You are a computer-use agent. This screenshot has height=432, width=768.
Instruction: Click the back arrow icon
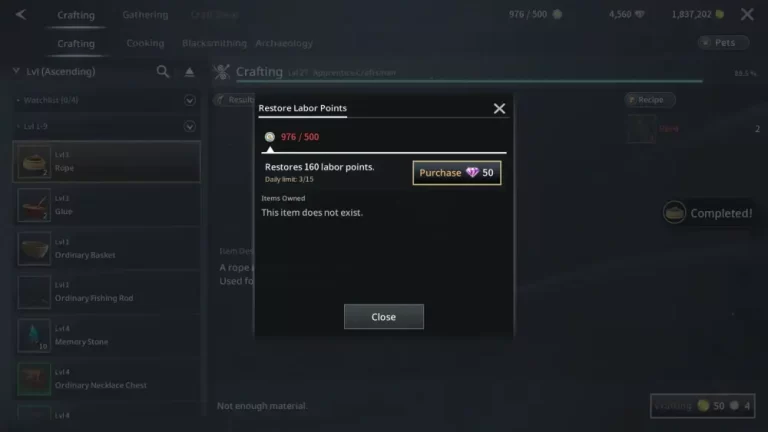point(21,14)
